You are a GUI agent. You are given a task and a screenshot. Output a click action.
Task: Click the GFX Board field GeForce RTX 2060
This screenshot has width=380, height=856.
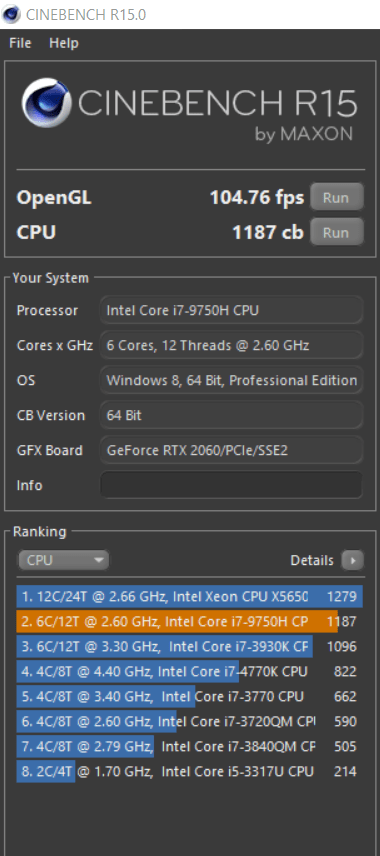(231, 450)
